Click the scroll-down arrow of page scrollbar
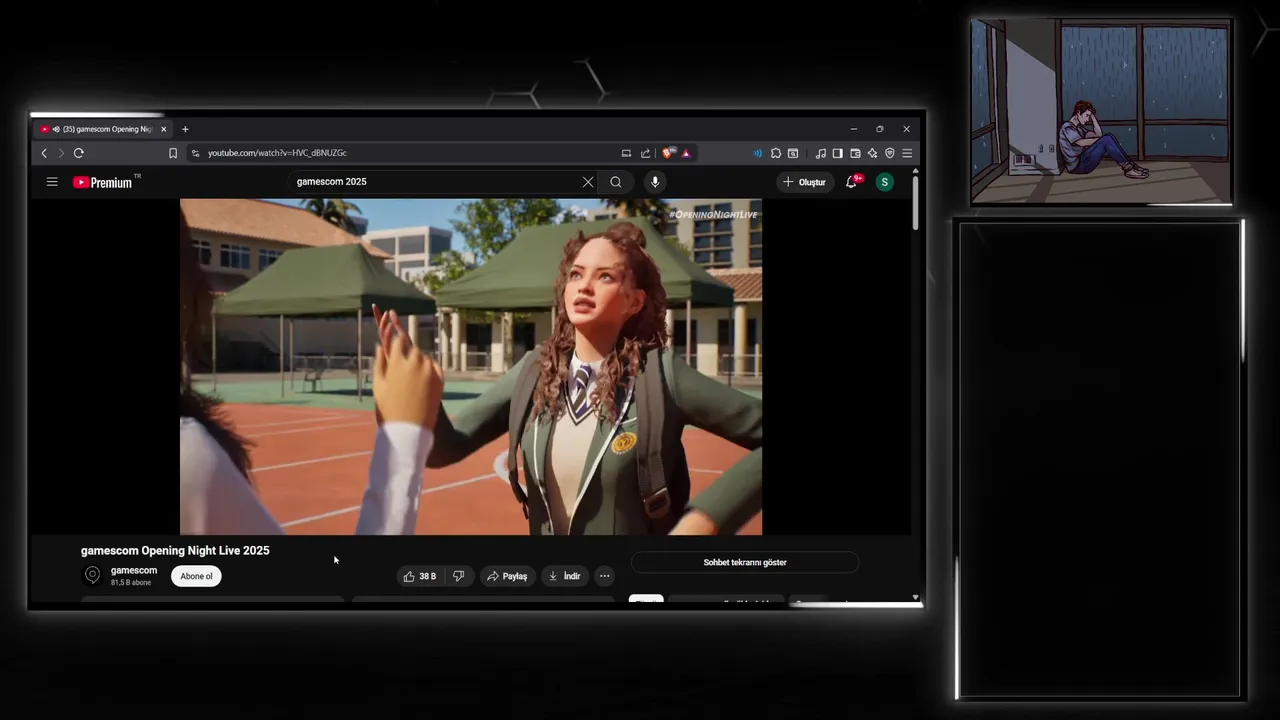 pyautogui.click(x=915, y=597)
